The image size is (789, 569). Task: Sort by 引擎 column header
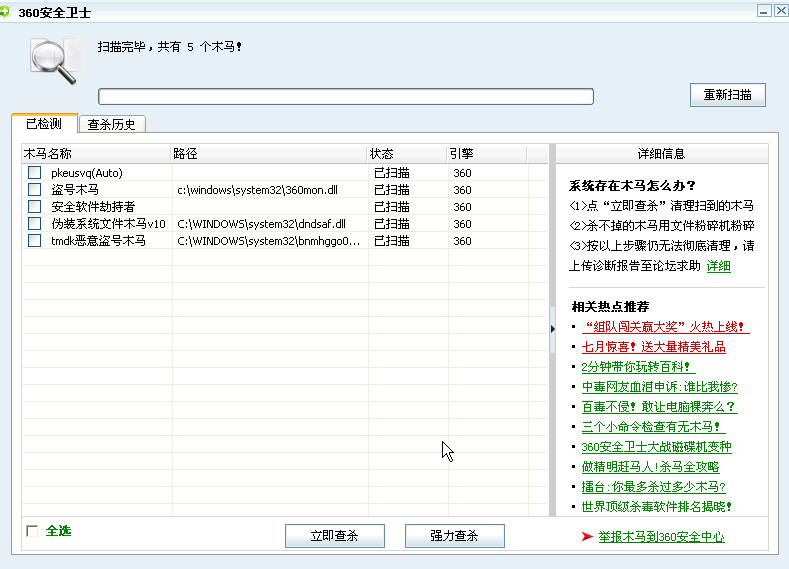[x=487, y=153]
